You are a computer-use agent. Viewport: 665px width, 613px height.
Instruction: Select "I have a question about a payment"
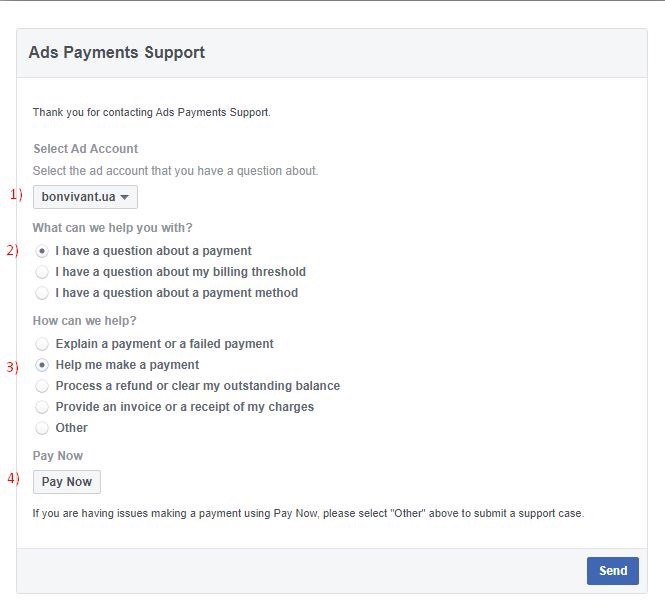(x=42, y=251)
